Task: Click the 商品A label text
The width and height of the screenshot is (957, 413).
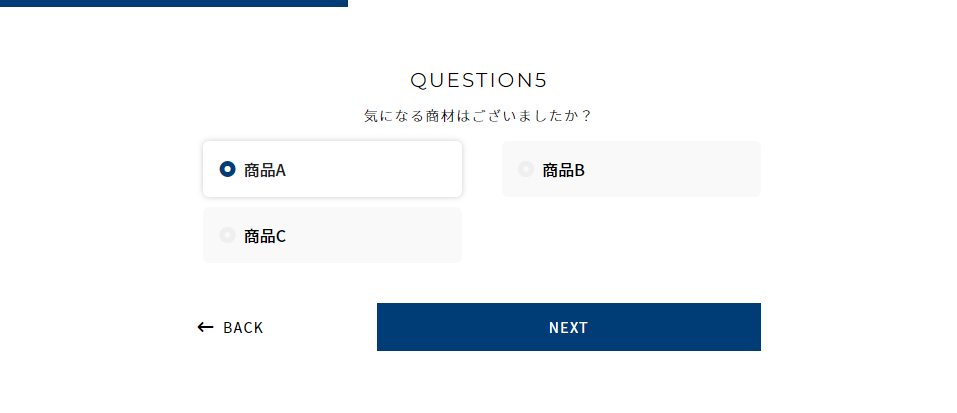Action: (265, 170)
